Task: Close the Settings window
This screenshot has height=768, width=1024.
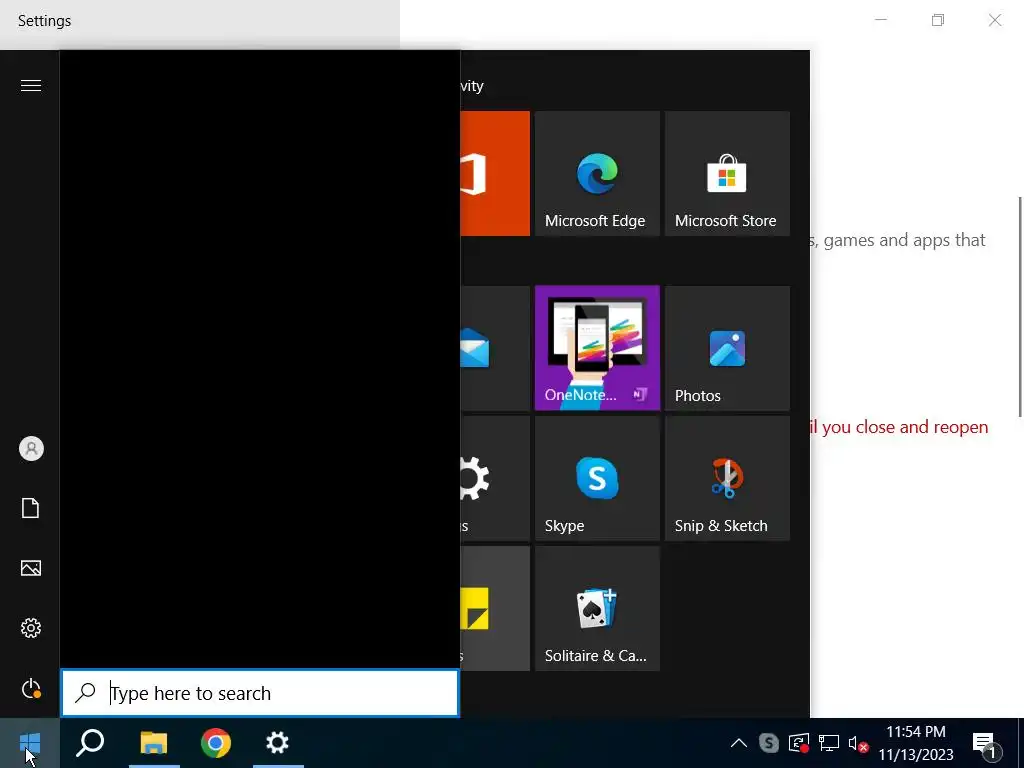Action: coord(995,20)
